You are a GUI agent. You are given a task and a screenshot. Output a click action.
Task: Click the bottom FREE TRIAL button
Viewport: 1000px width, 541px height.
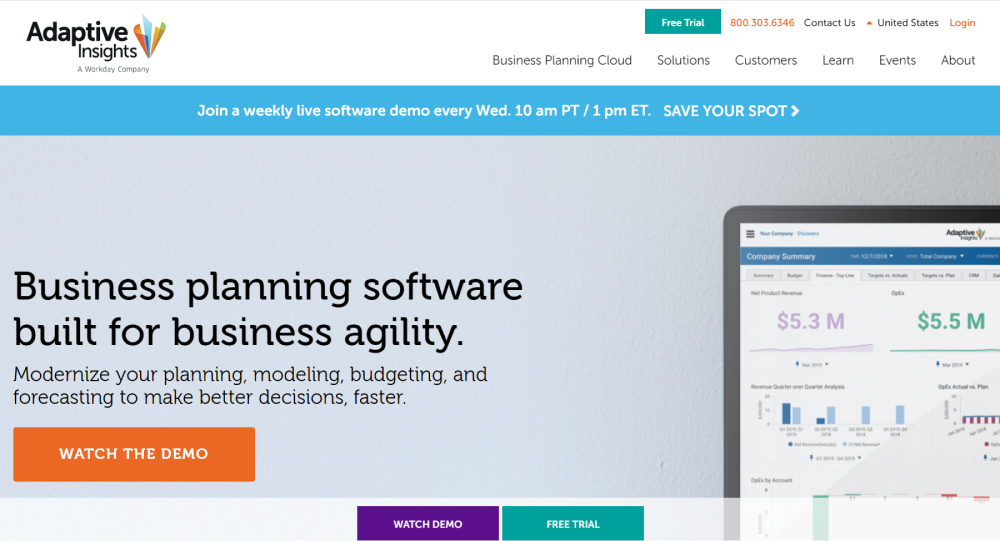pos(573,524)
